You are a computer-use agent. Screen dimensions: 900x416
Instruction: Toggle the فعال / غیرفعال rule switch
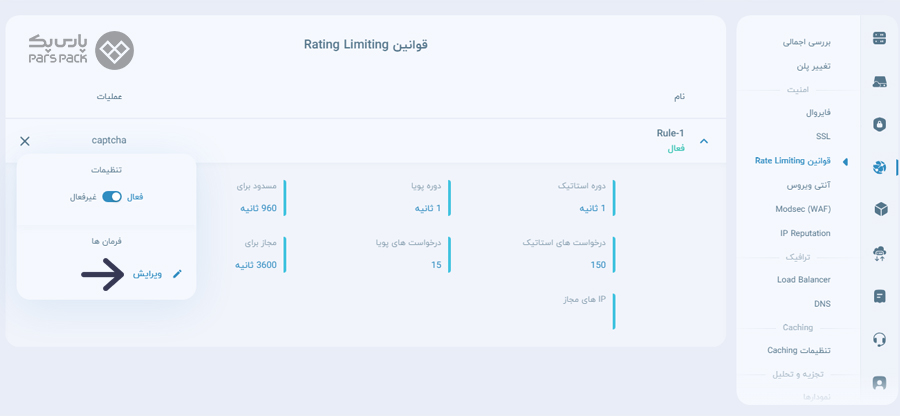point(112,197)
